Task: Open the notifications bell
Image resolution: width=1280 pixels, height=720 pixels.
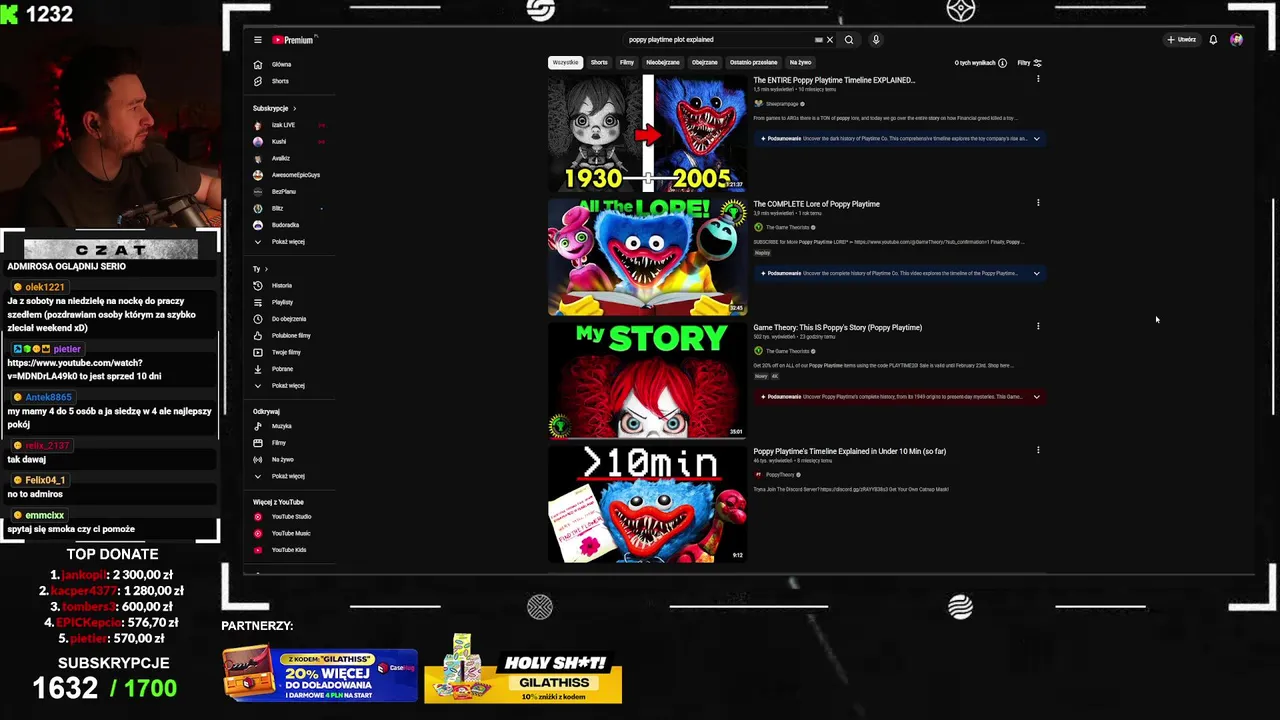Action: pos(1213,40)
